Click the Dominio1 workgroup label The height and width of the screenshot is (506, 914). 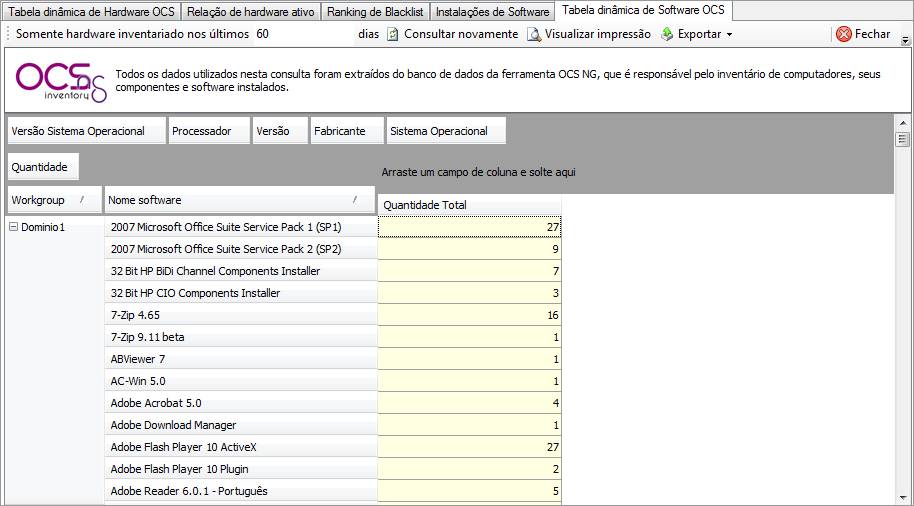click(43, 228)
